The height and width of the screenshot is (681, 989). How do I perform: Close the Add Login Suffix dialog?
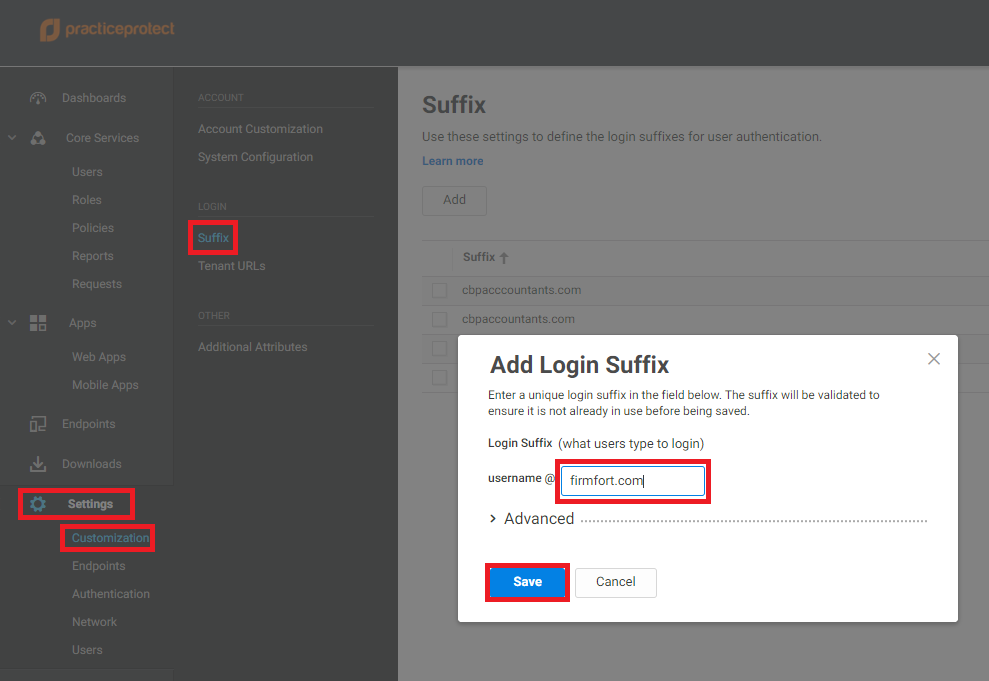(933, 359)
